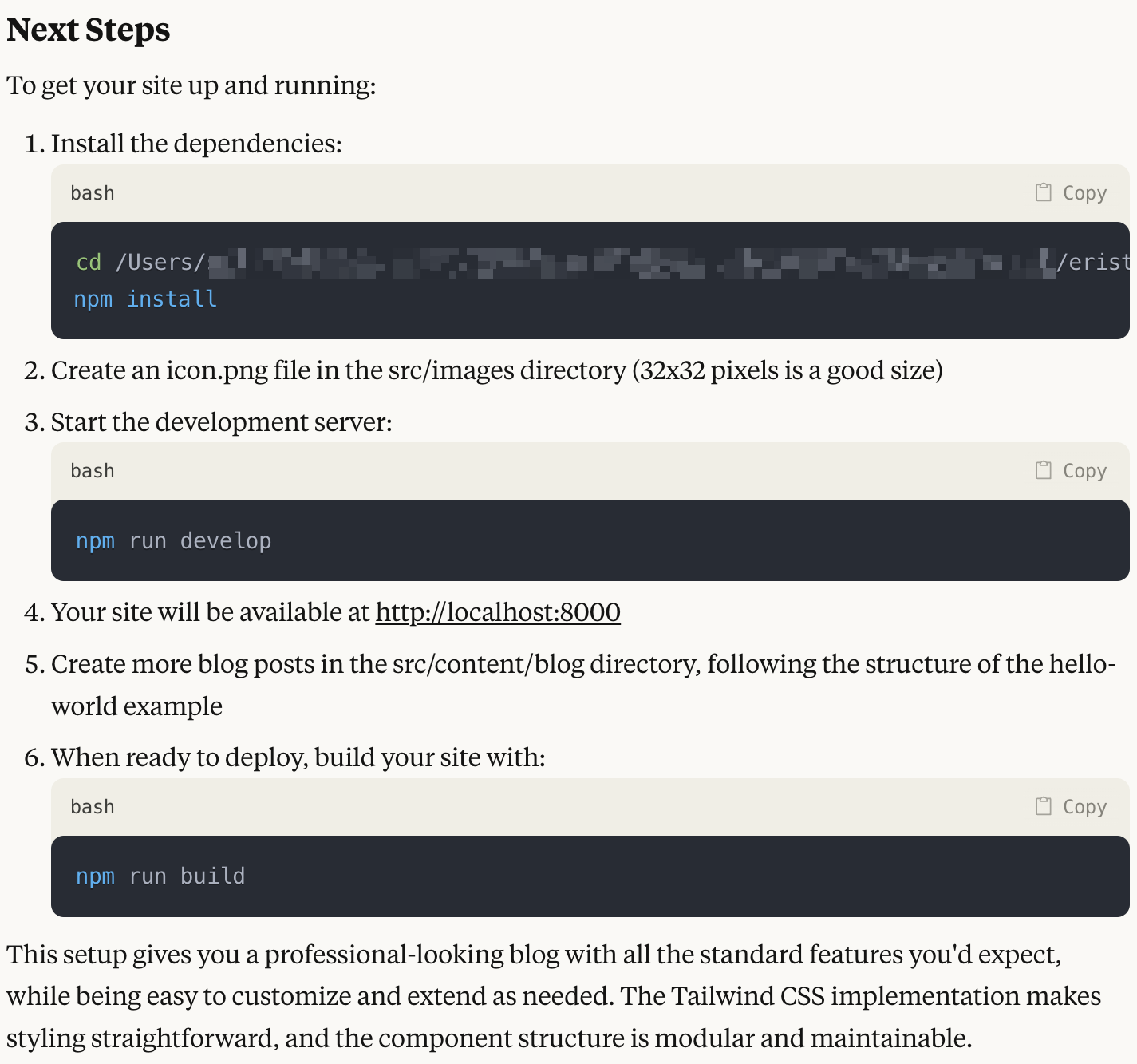Click the "Start the development server:" step text

pos(222,422)
